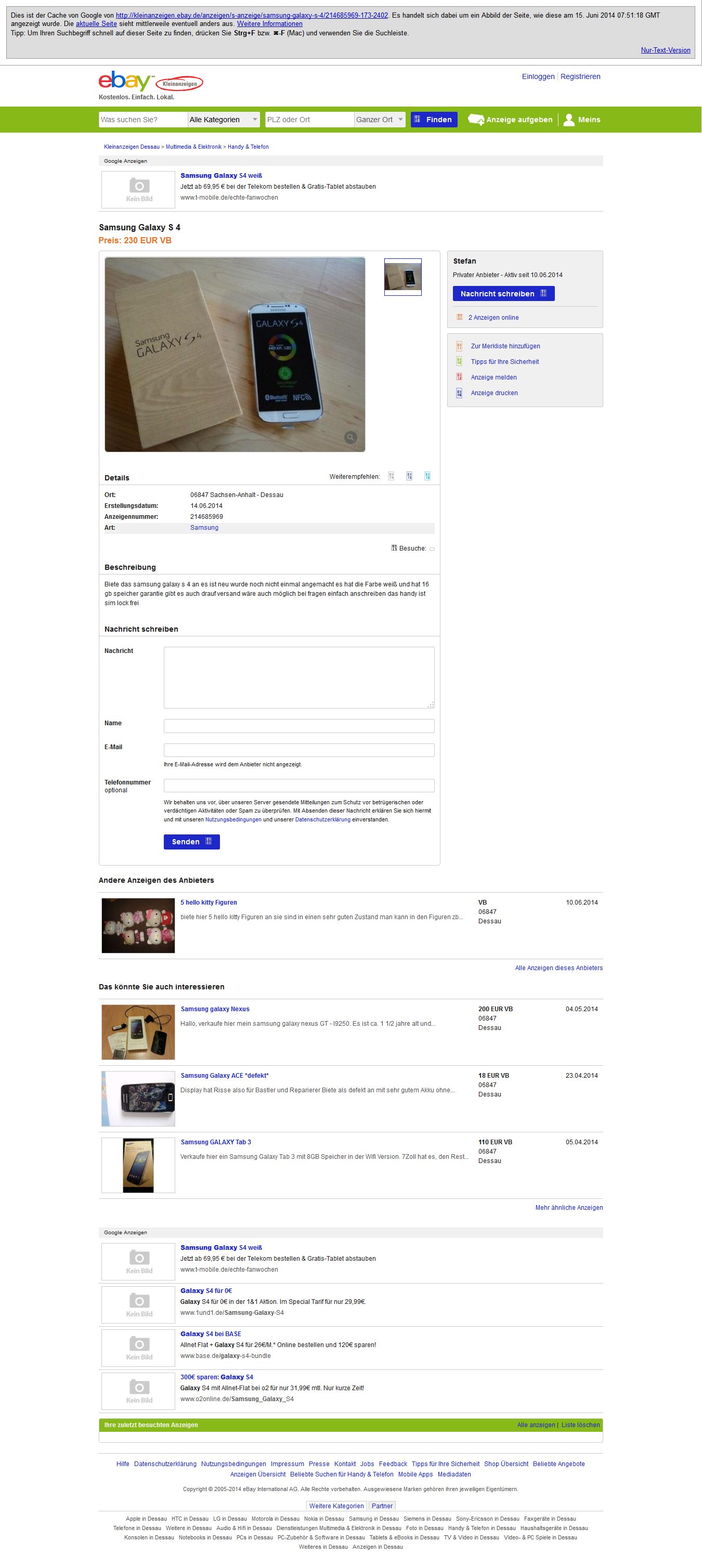
Task: Click icon next to Zur Merkliste hinzufügen
Action: [459, 346]
